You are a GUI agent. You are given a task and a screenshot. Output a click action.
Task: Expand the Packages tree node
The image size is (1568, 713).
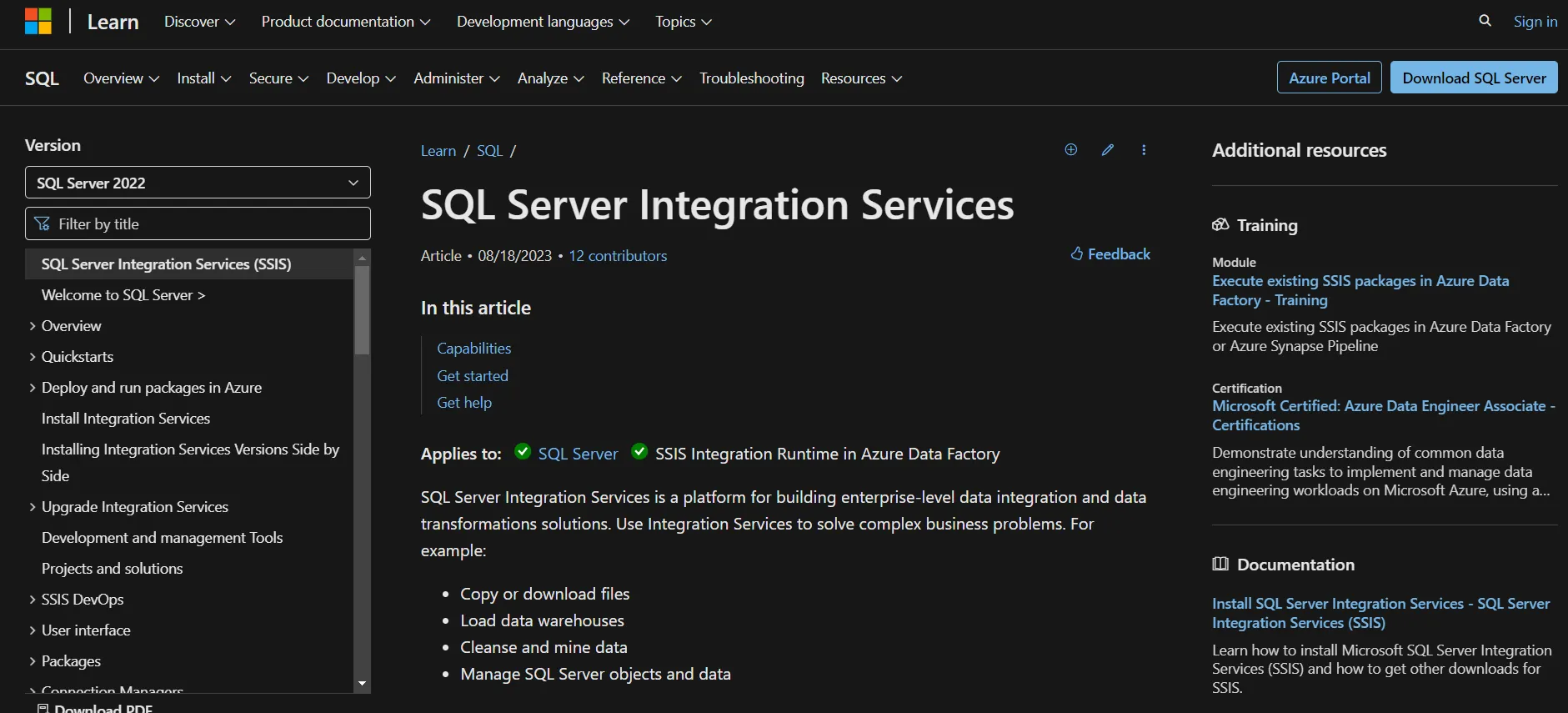[x=33, y=661]
